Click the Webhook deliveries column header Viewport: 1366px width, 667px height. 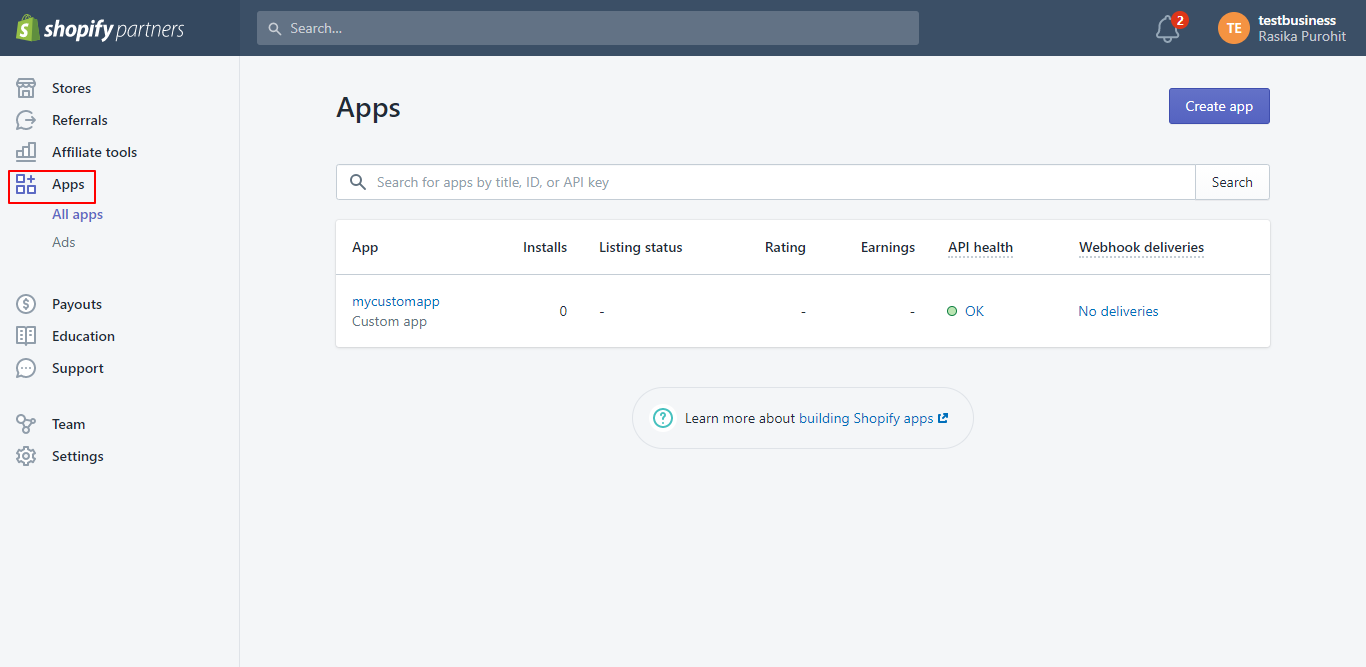[1141, 247]
